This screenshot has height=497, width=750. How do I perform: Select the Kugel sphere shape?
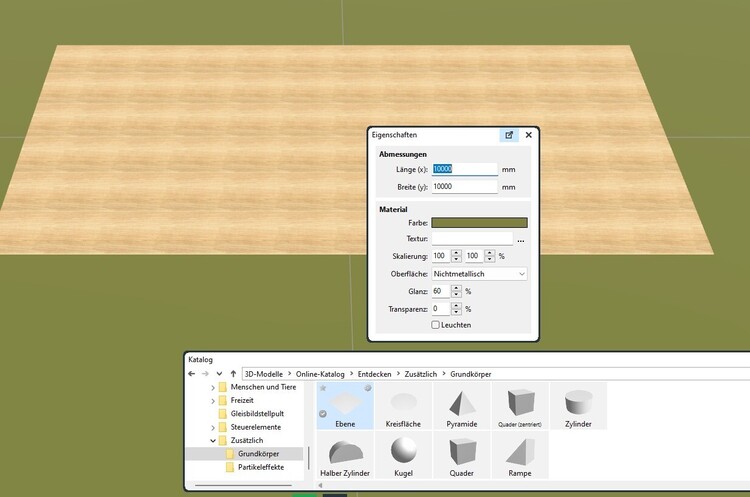[403, 455]
